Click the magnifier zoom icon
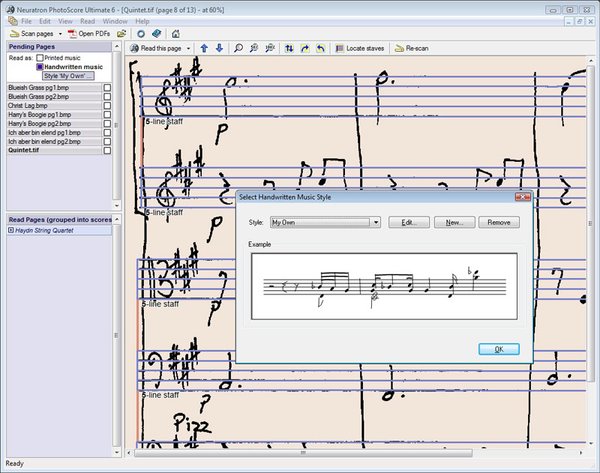This screenshot has width=600, height=473. [238, 48]
